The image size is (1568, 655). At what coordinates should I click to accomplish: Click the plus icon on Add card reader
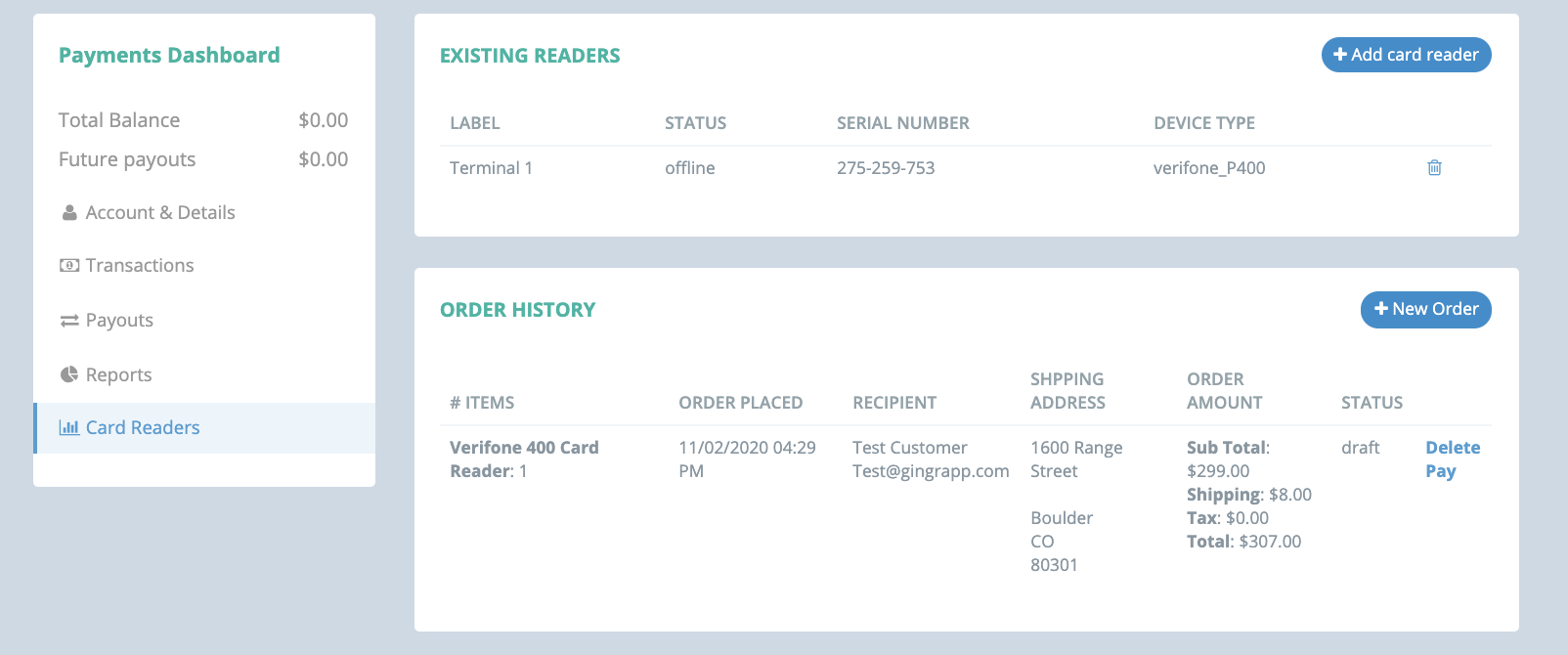coord(1340,55)
